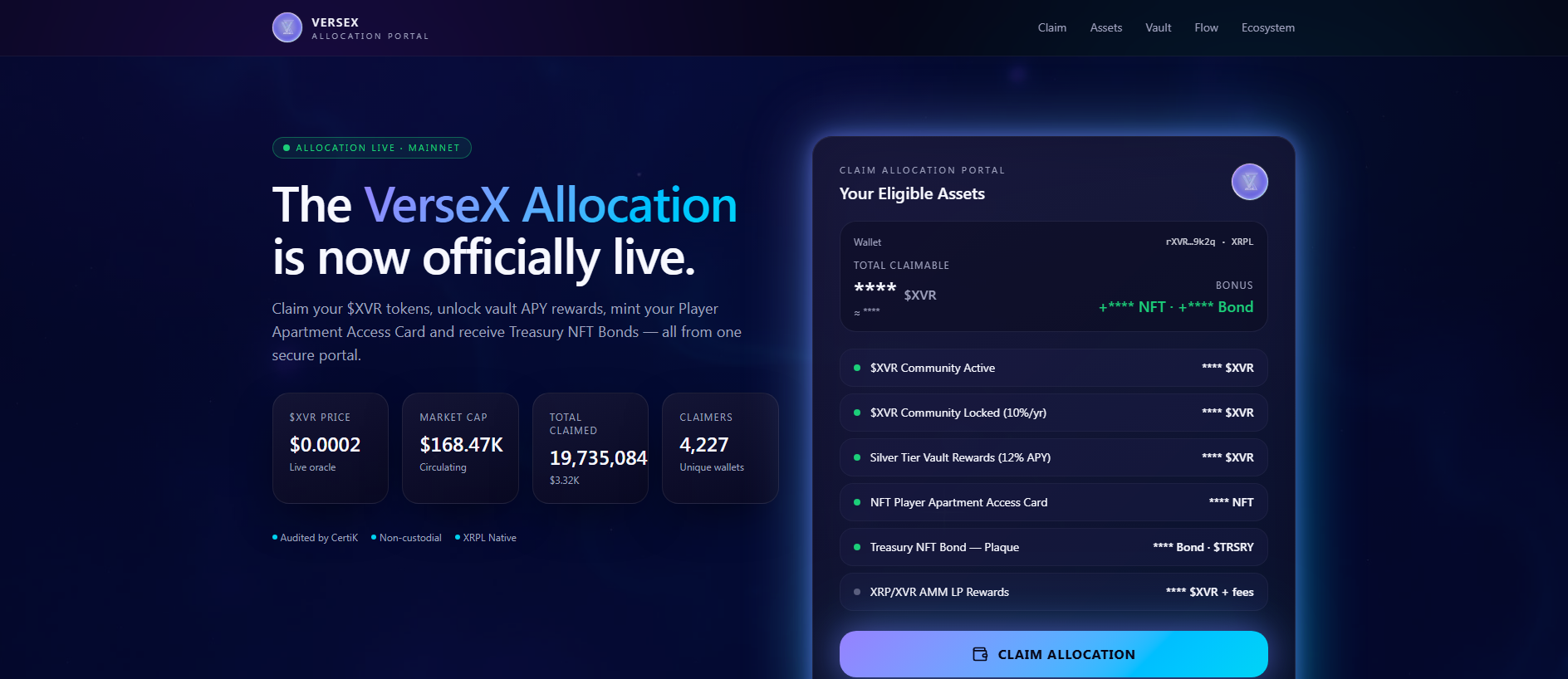Click the Claimers 4,227 card
The image size is (1568, 679).
(720, 448)
